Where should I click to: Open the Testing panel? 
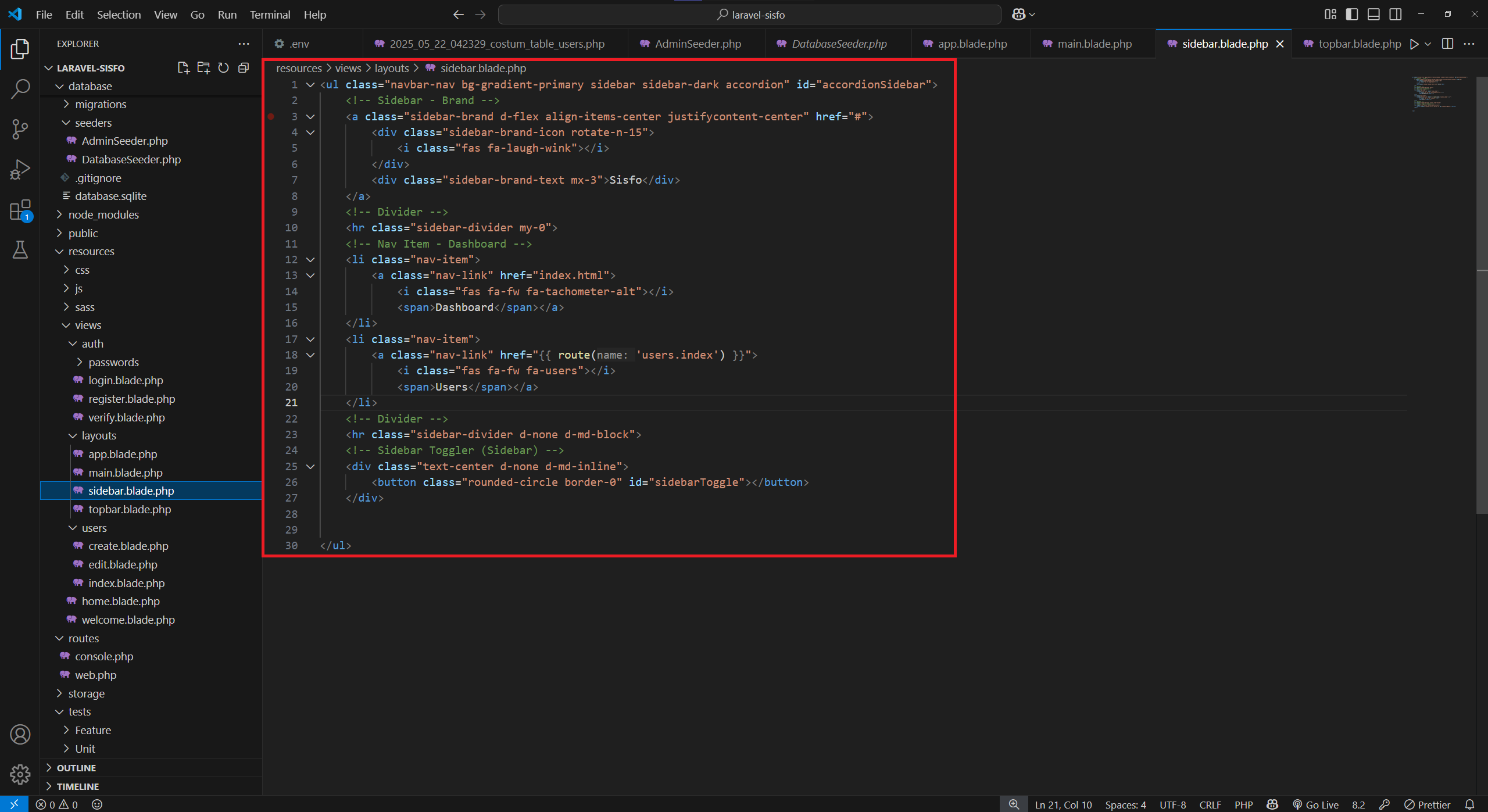point(20,250)
